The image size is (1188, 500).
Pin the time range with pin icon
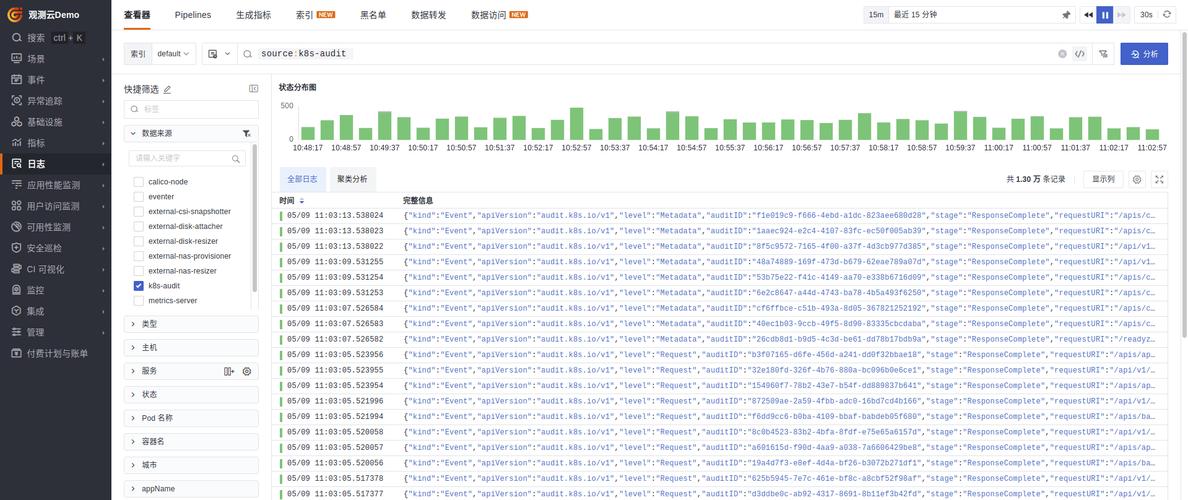pyautogui.click(x=1066, y=14)
